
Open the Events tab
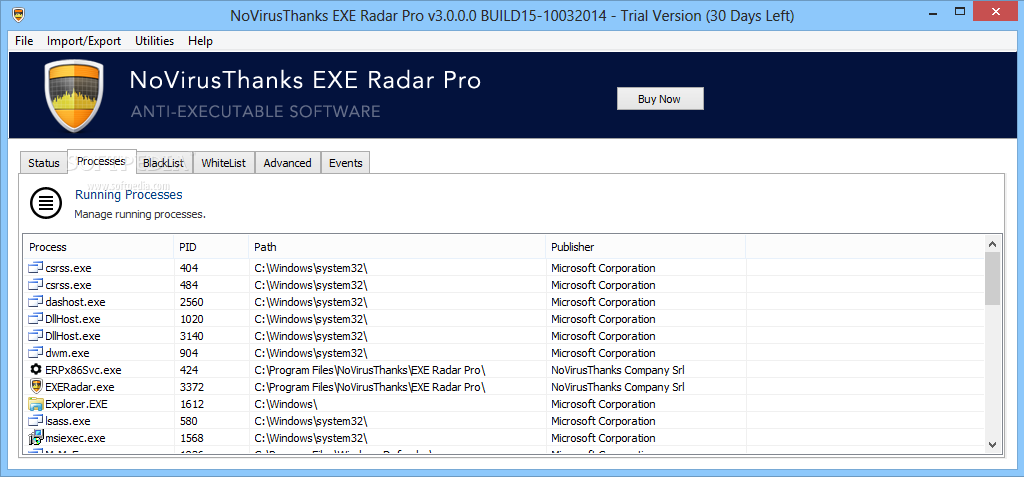345,163
